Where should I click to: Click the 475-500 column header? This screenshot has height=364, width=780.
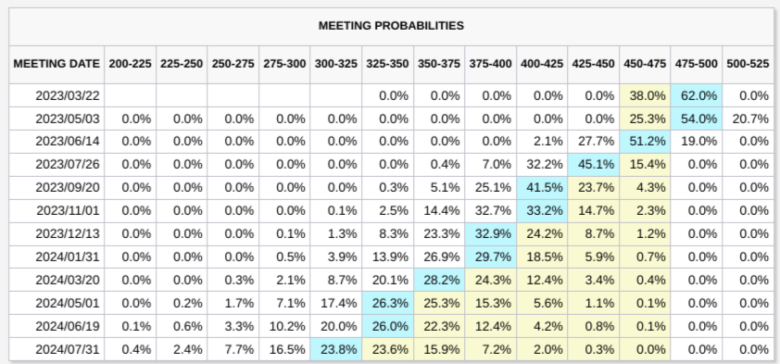coord(696,64)
